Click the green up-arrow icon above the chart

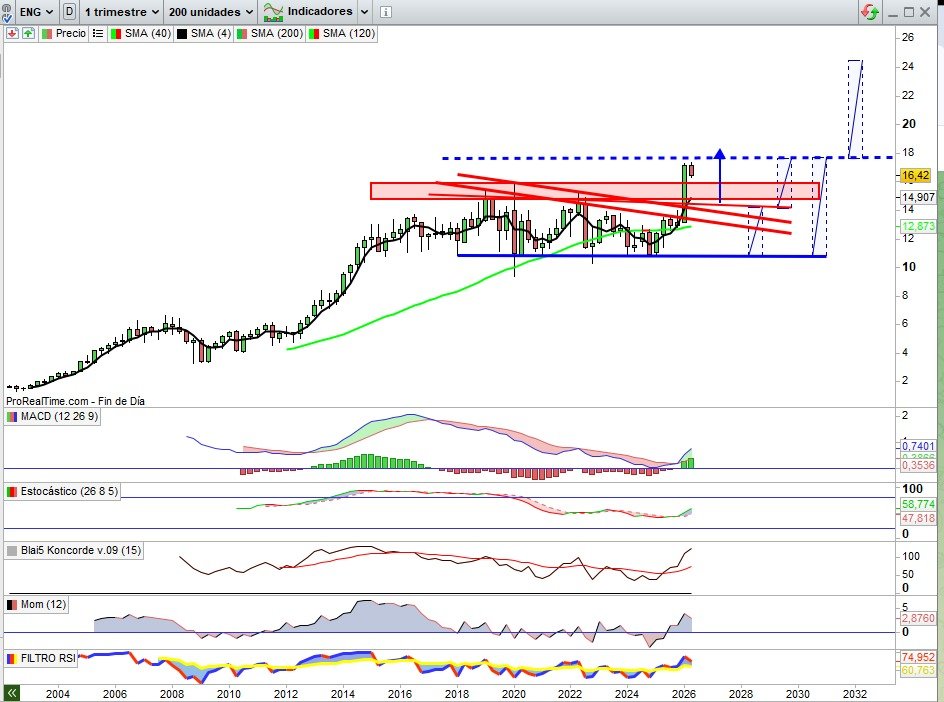click(x=28, y=33)
